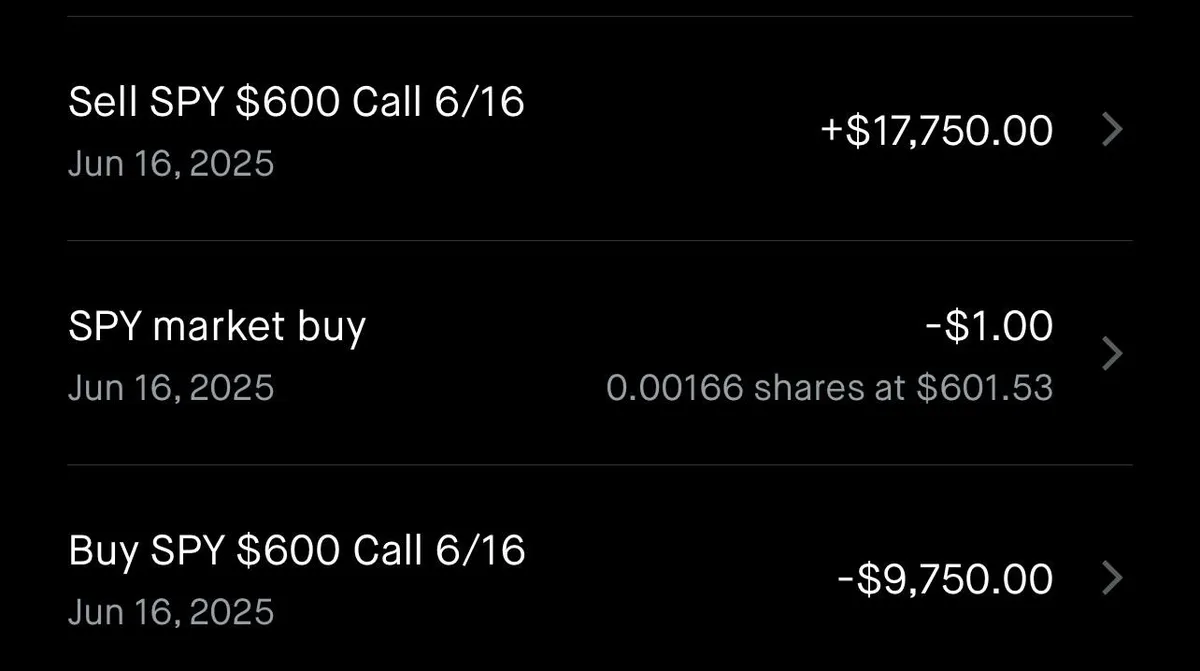Tap the bottom transaction's right arrow icon
Screen dimensions: 1200x671
pyautogui.click(x=1113, y=578)
